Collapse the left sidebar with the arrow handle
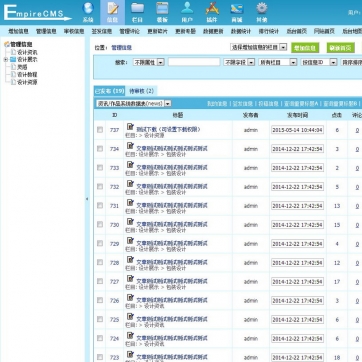The height and width of the screenshot is (362, 362). [x=87, y=199]
